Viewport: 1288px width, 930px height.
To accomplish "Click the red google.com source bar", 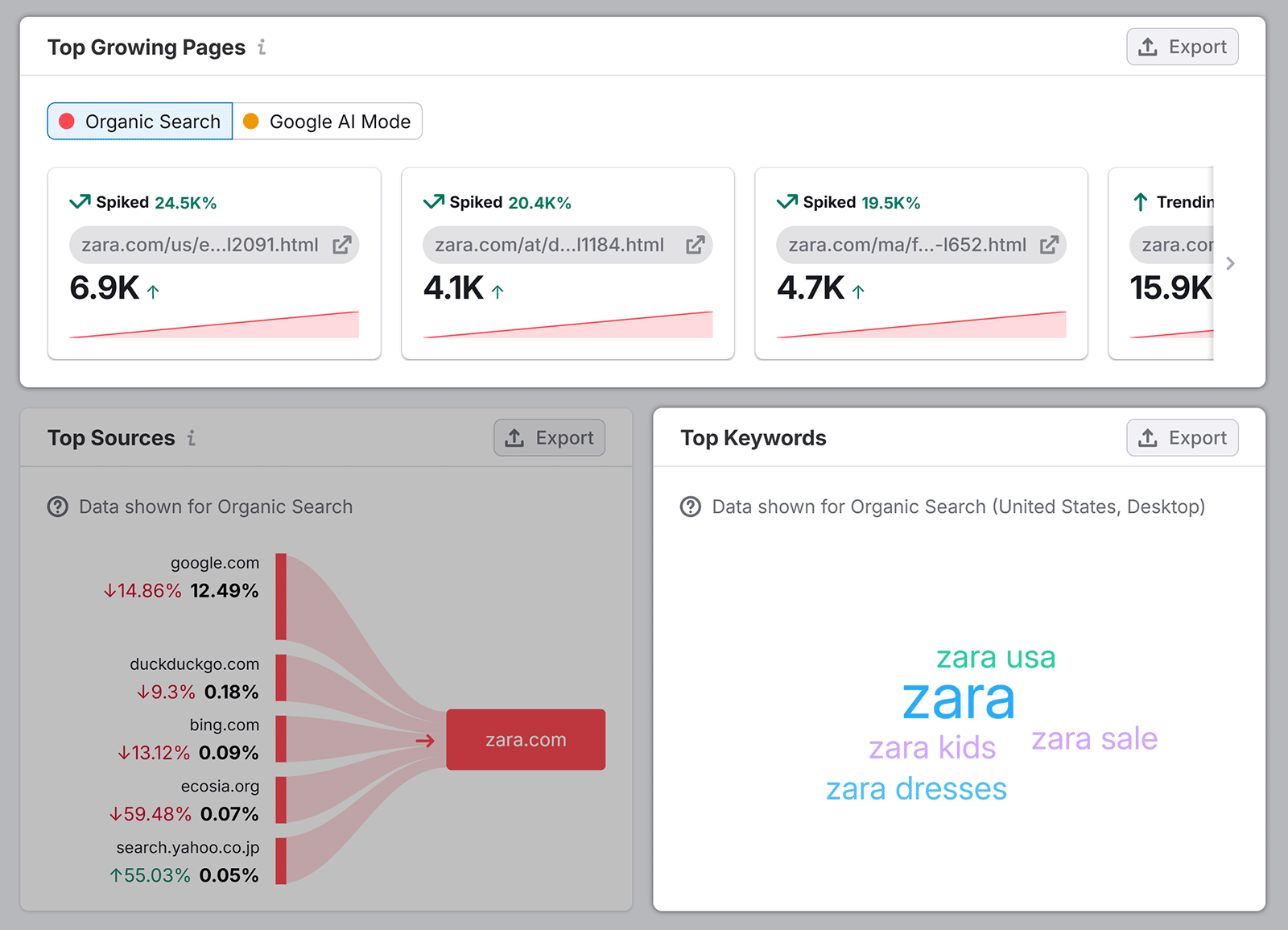I will click(281, 597).
